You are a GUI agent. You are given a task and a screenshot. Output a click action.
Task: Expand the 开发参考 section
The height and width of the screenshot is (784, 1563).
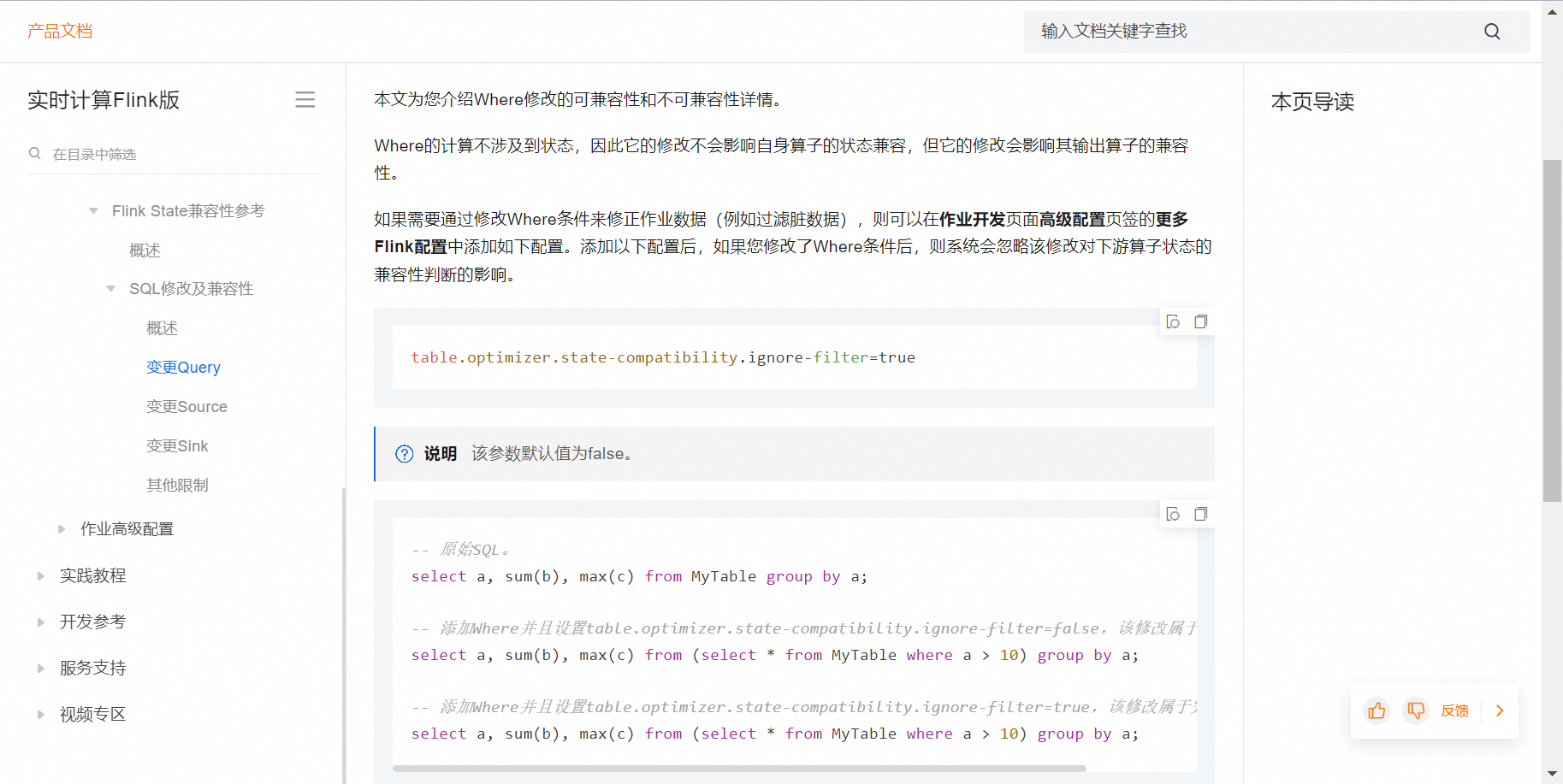pos(40,622)
